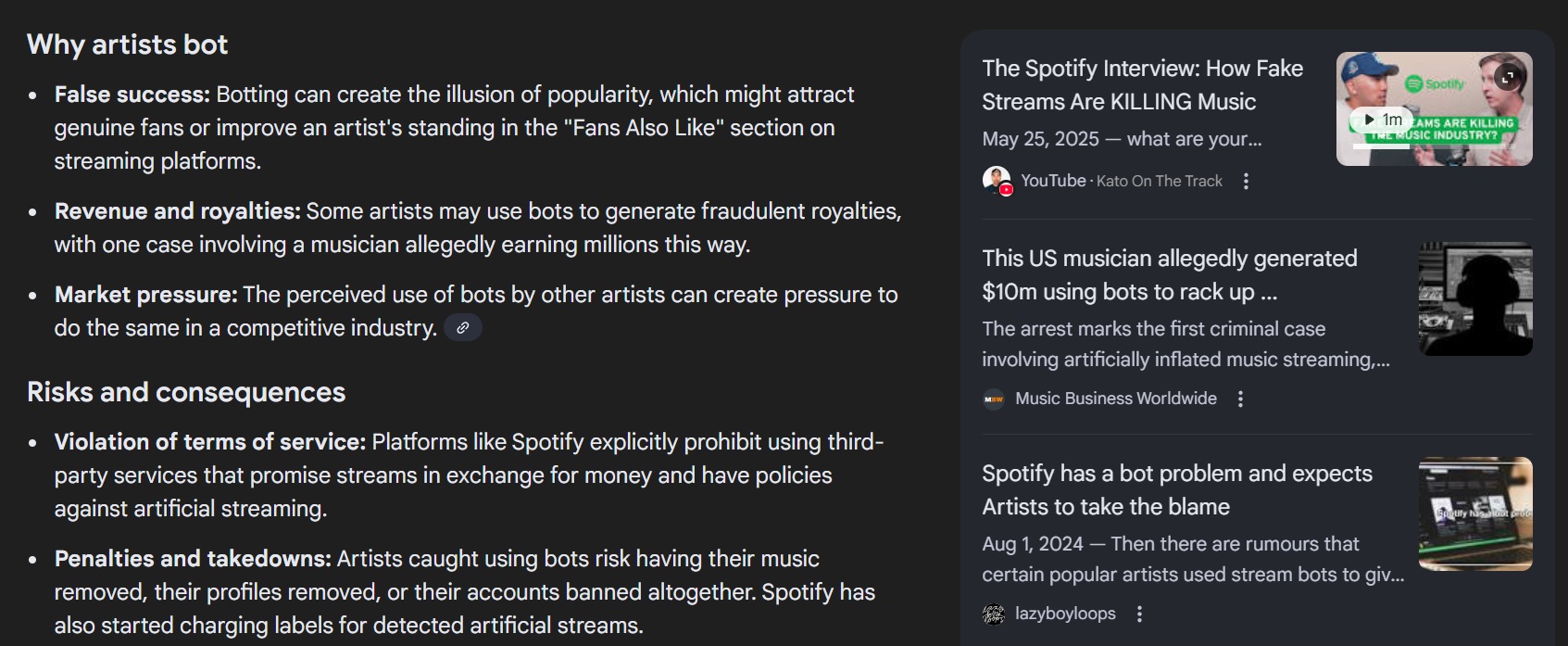Click the silhouette musician article thumbnail
The height and width of the screenshot is (646, 1568).
pos(1475,298)
